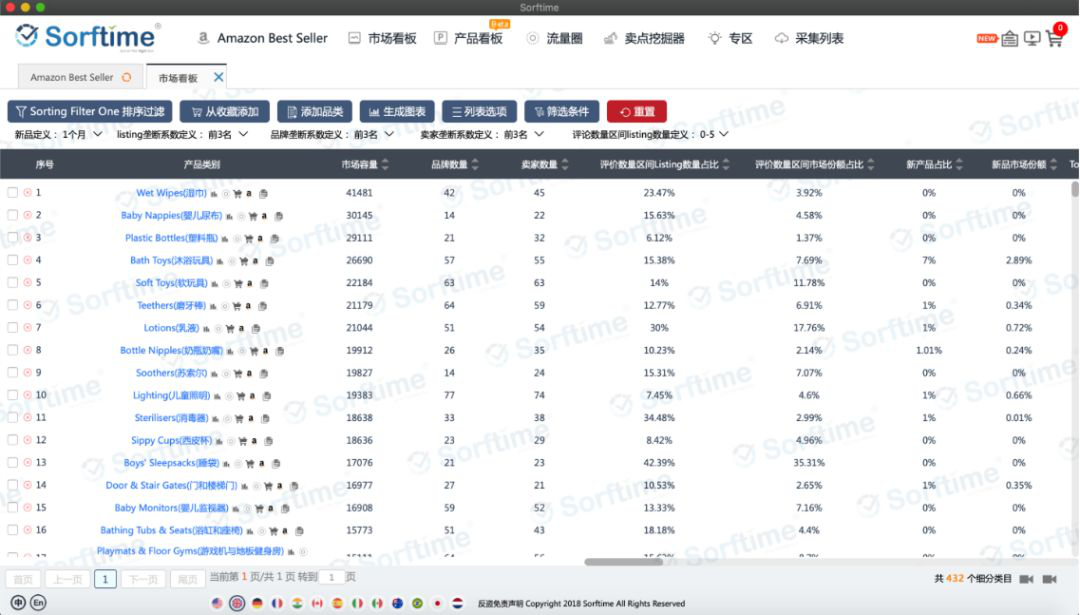This screenshot has width=1080, height=615.
Task: Open 卖点挖掘器 menu
Action: pos(645,39)
